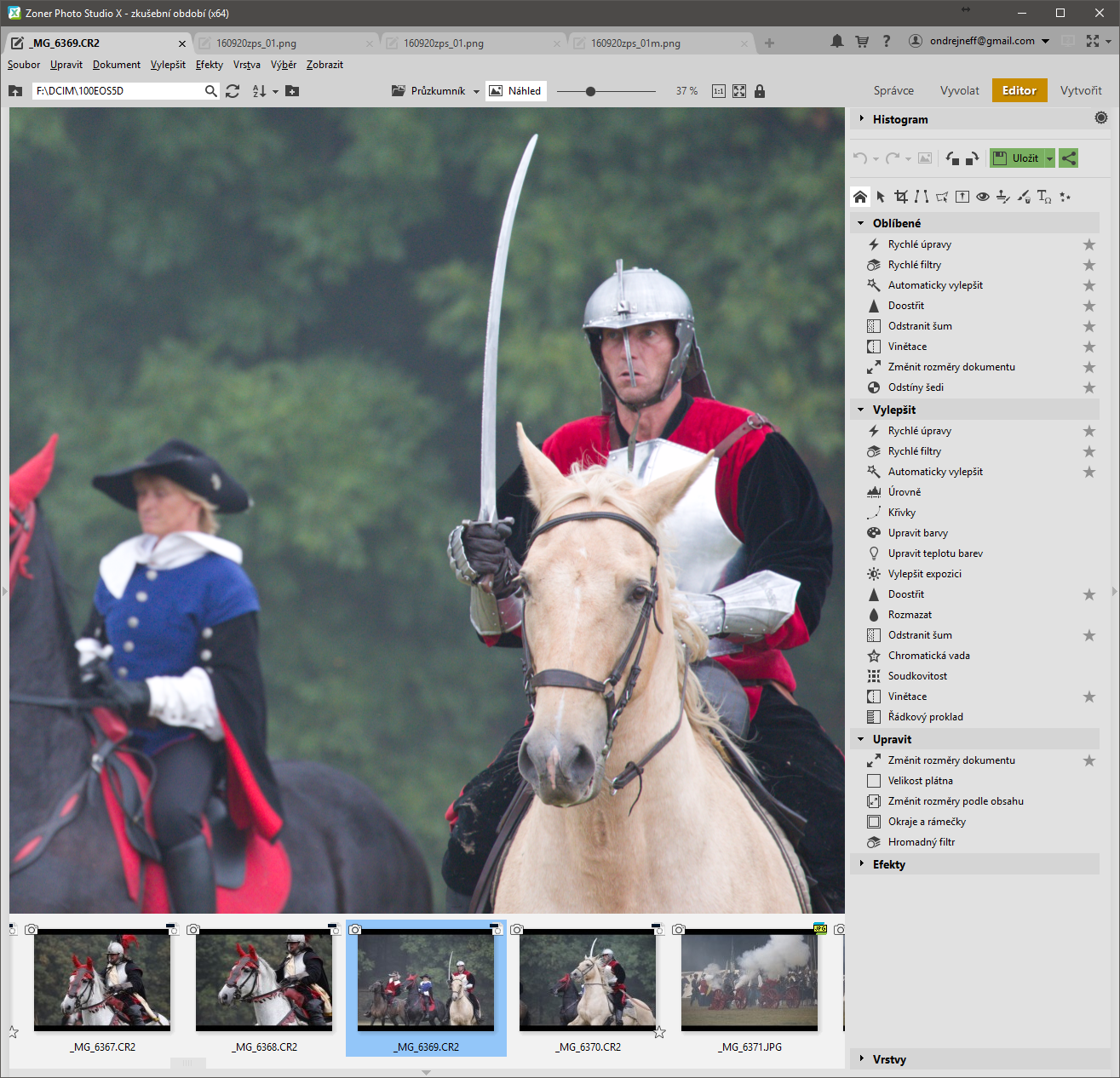Expand the Histogram panel
This screenshot has height=1078, width=1120.
click(899, 119)
